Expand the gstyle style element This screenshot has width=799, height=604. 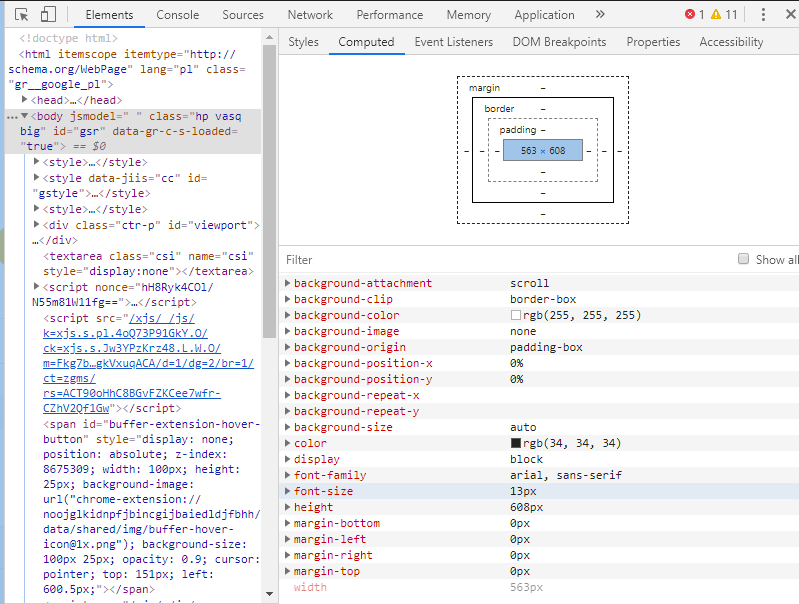click(x=36, y=177)
